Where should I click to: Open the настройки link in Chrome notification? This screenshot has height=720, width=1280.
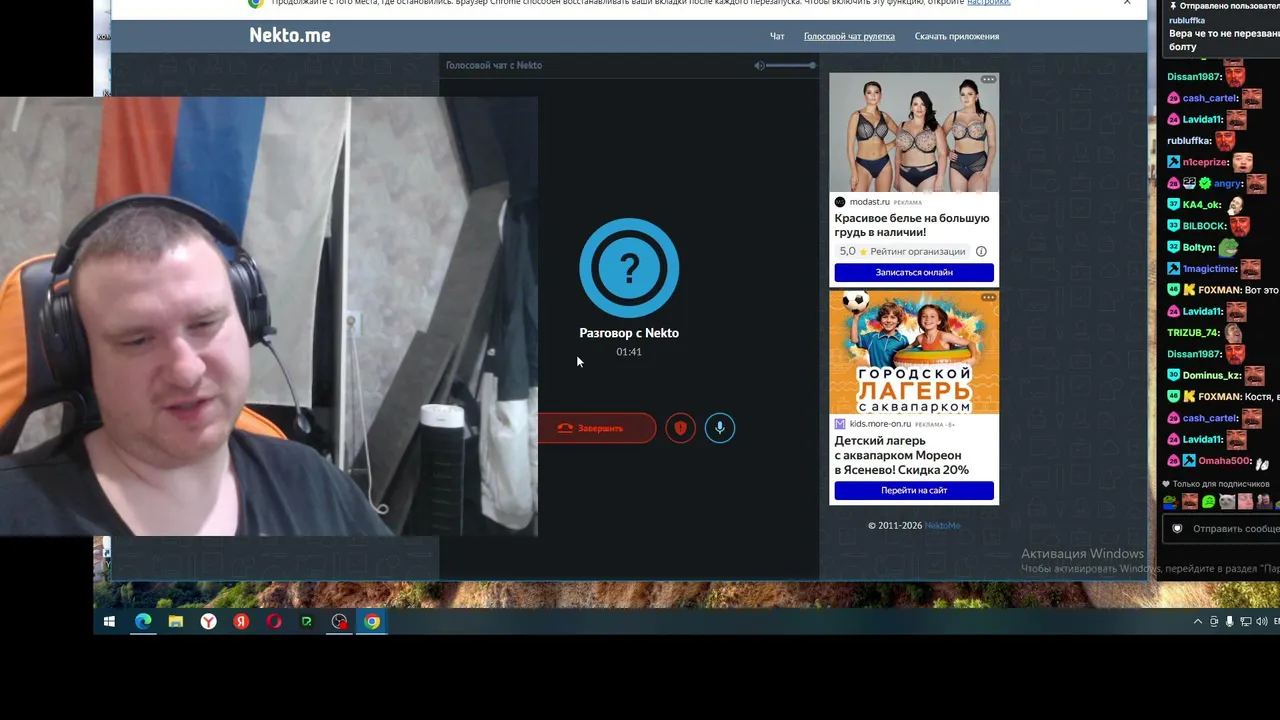coord(988,3)
